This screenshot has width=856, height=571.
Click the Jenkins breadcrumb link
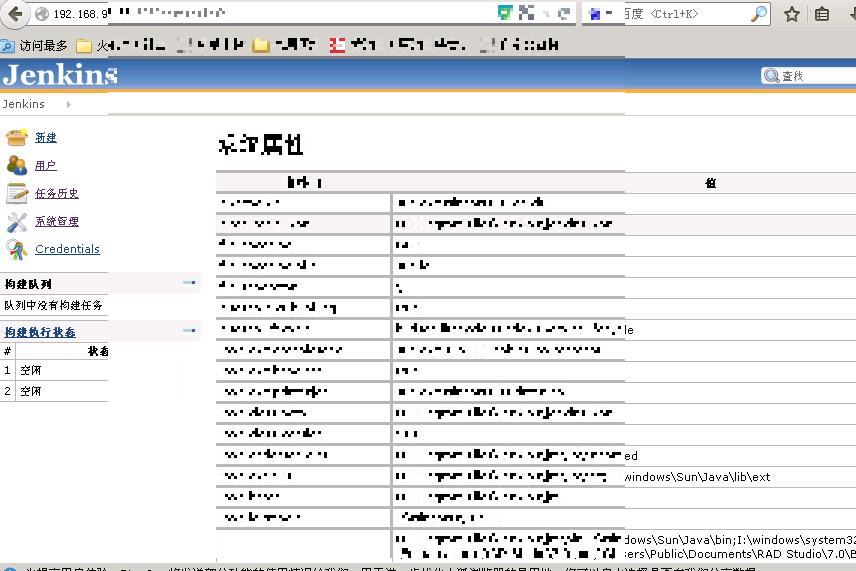click(x=23, y=104)
